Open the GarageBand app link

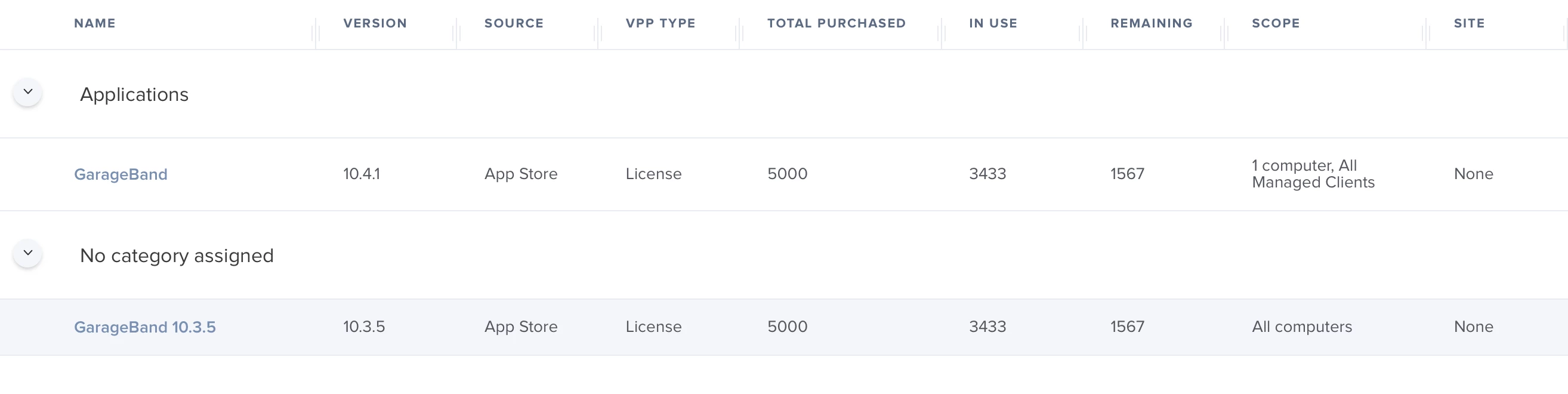[x=121, y=174]
